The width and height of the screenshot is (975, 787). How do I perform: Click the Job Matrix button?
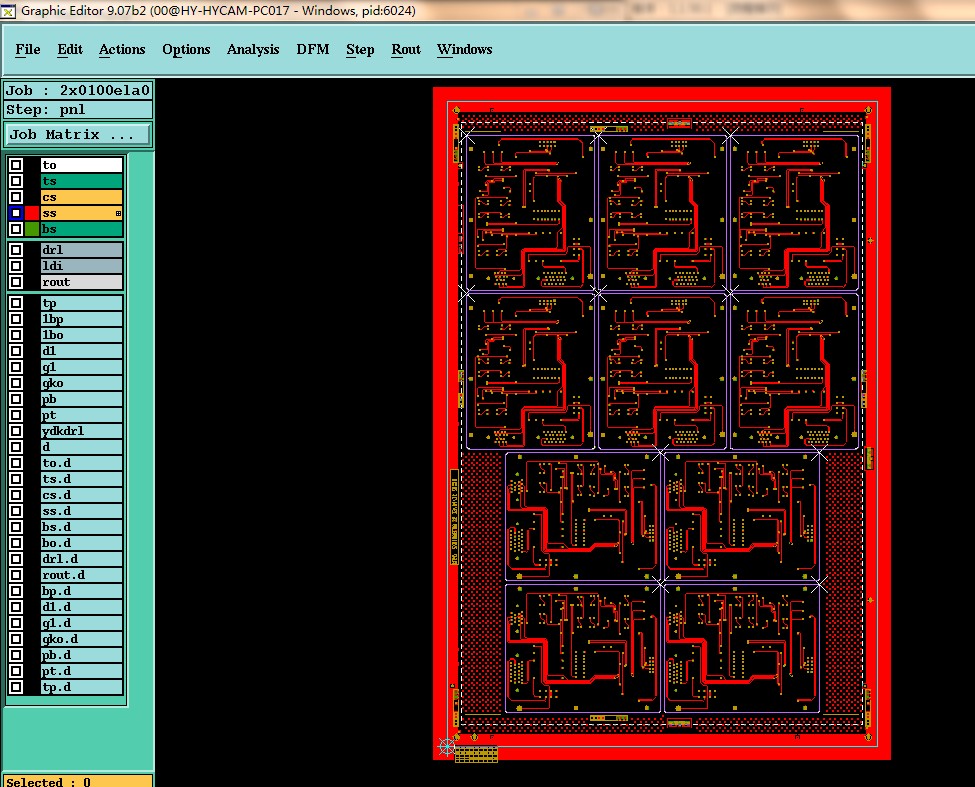(78, 134)
